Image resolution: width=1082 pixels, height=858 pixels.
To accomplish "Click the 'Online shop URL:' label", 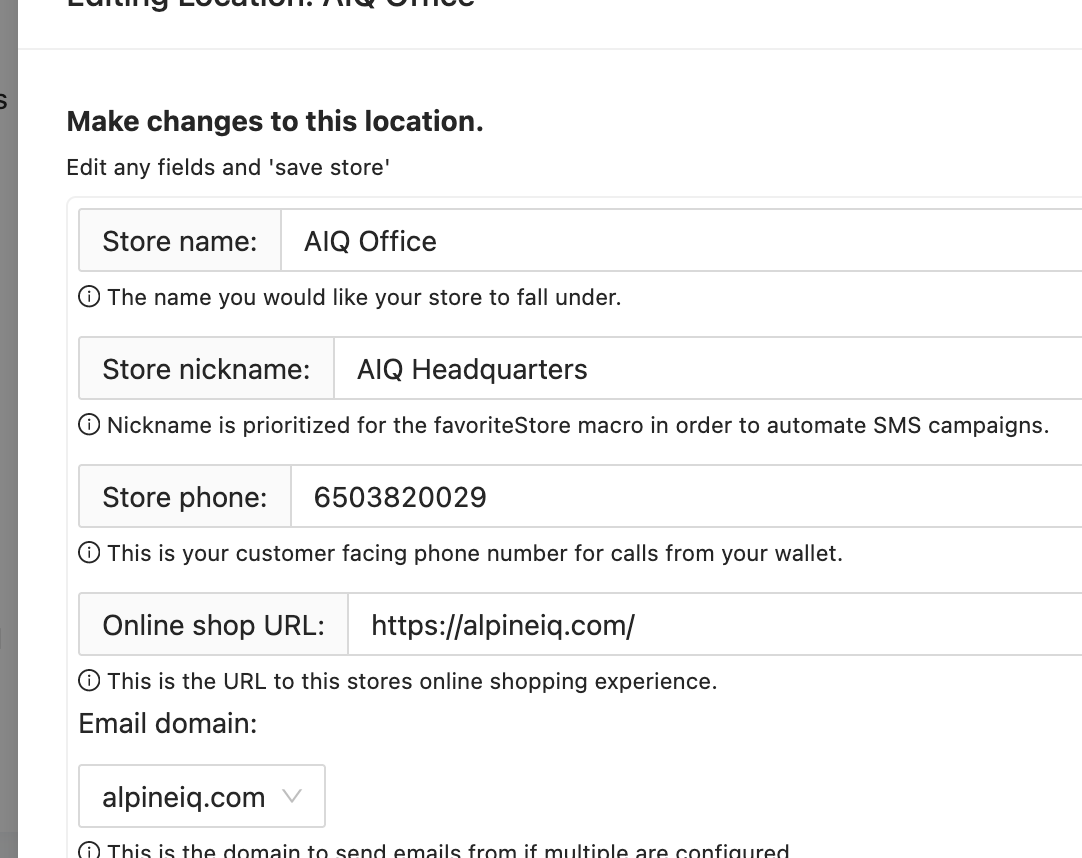I will click(x=213, y=625).
